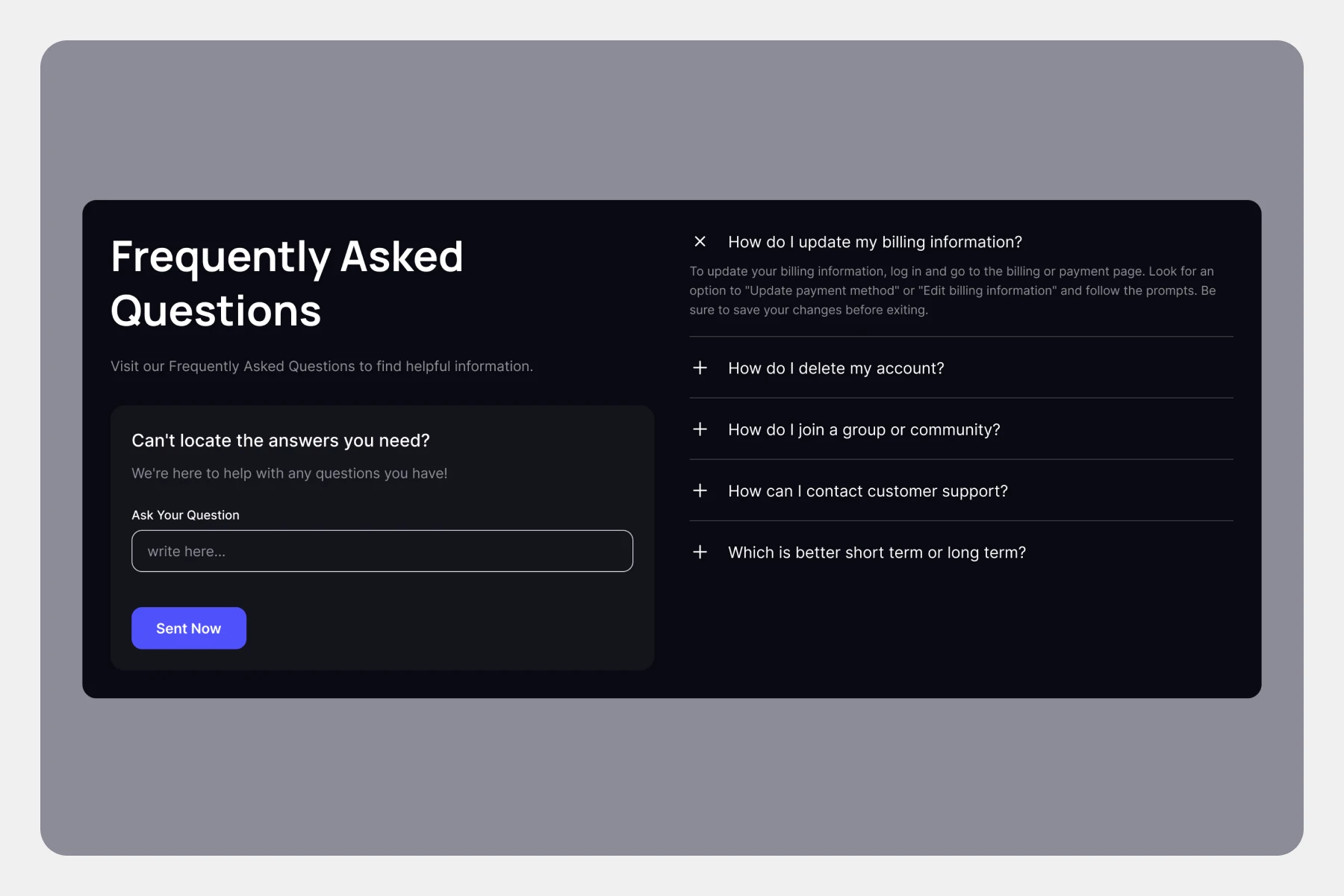The width and height of the screenshot is (1344, 896).
Task: Click plus icon beside contact customer support
Action: tap(700, 491)
